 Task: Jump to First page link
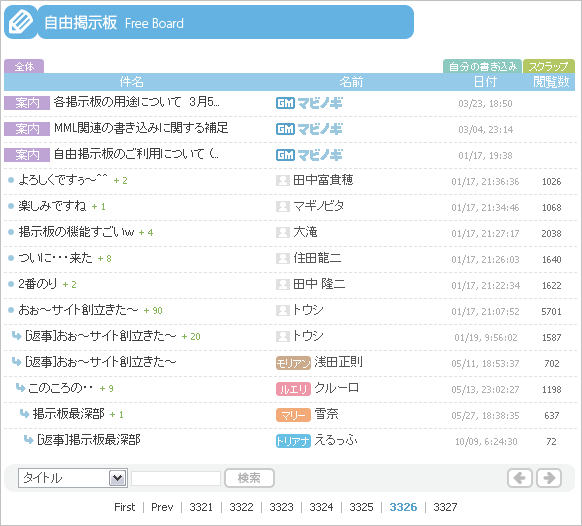click(x=125, y=507)
